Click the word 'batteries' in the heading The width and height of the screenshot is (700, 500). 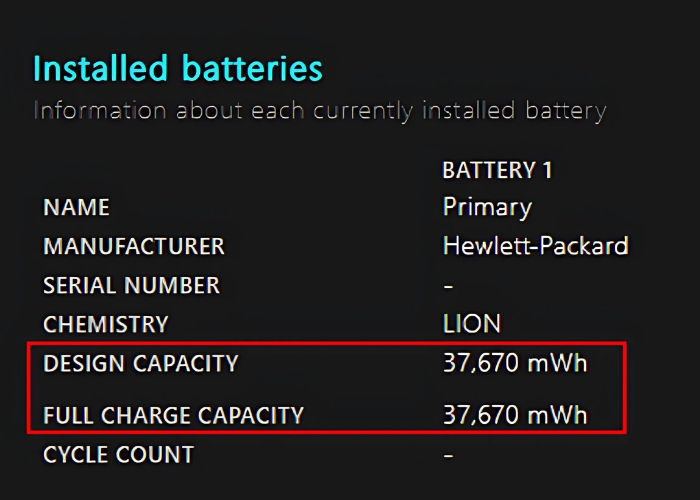coord(252,68)
